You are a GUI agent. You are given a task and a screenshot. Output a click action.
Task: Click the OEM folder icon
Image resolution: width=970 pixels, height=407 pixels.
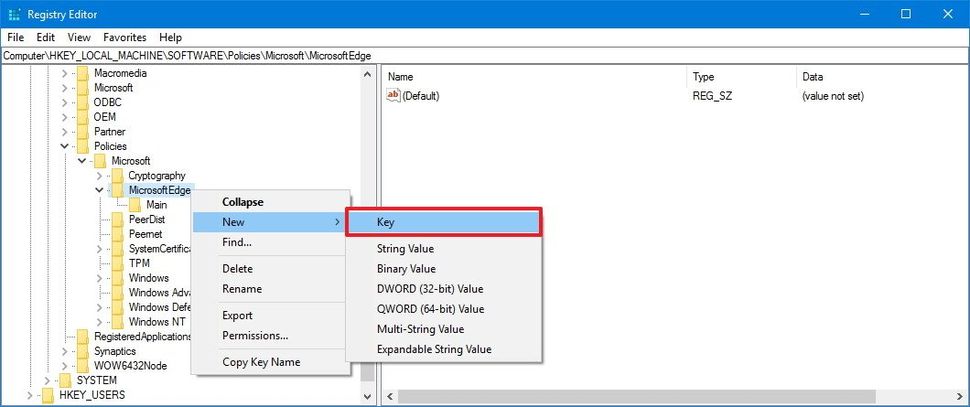pos(82,117)
